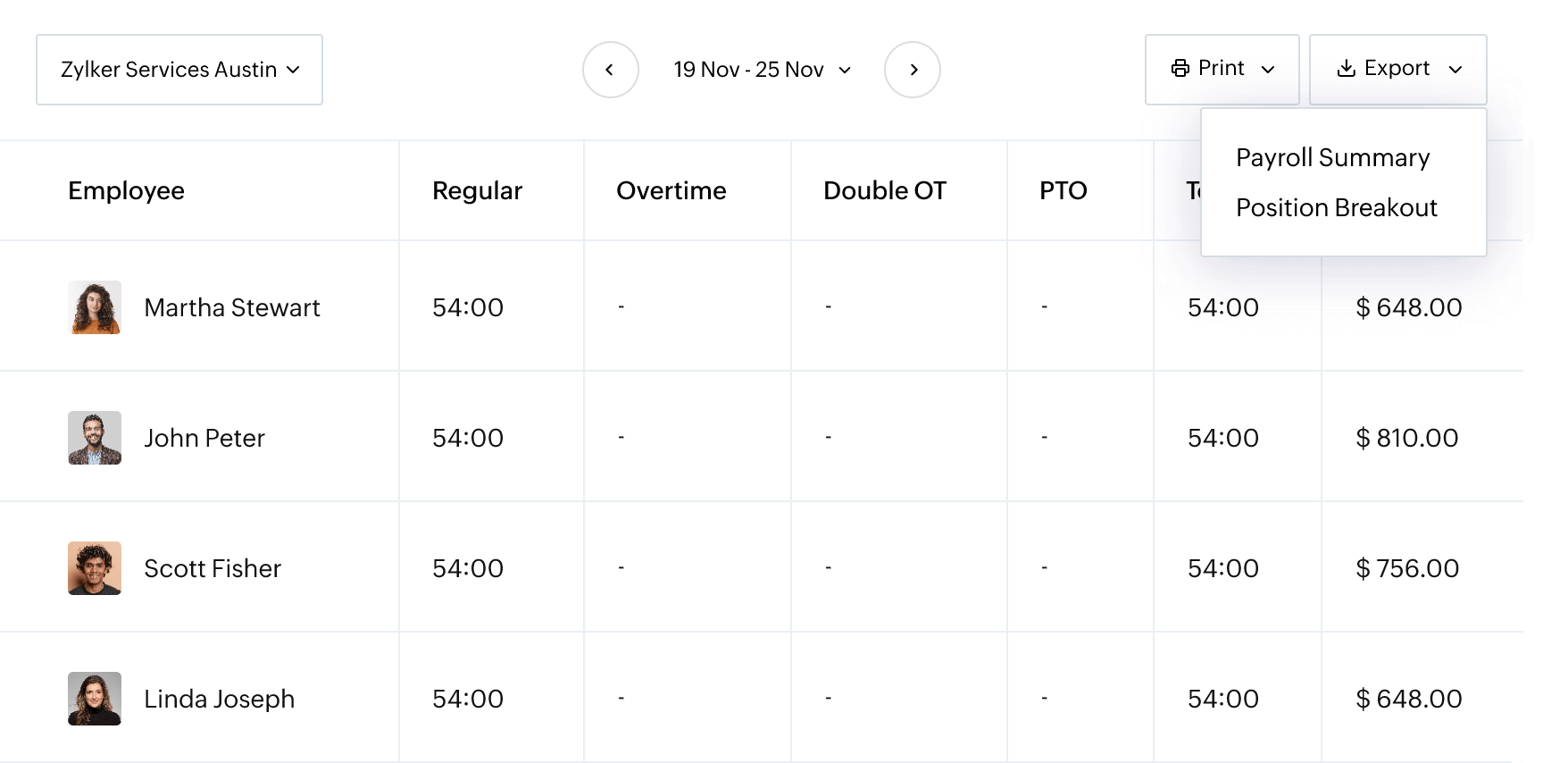
Task: Open Linda Joseph's name link
Action: (219, 699)
